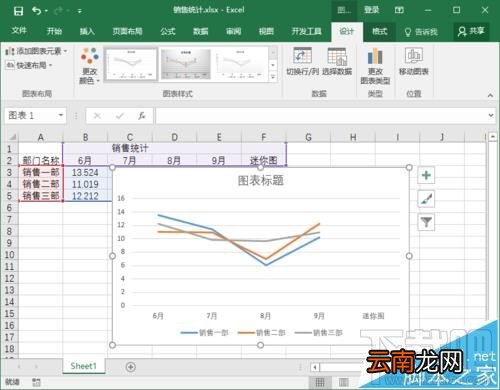Open the 文件 menu
The width and height of the screenshot is (500, 390).
pos(19,31)
